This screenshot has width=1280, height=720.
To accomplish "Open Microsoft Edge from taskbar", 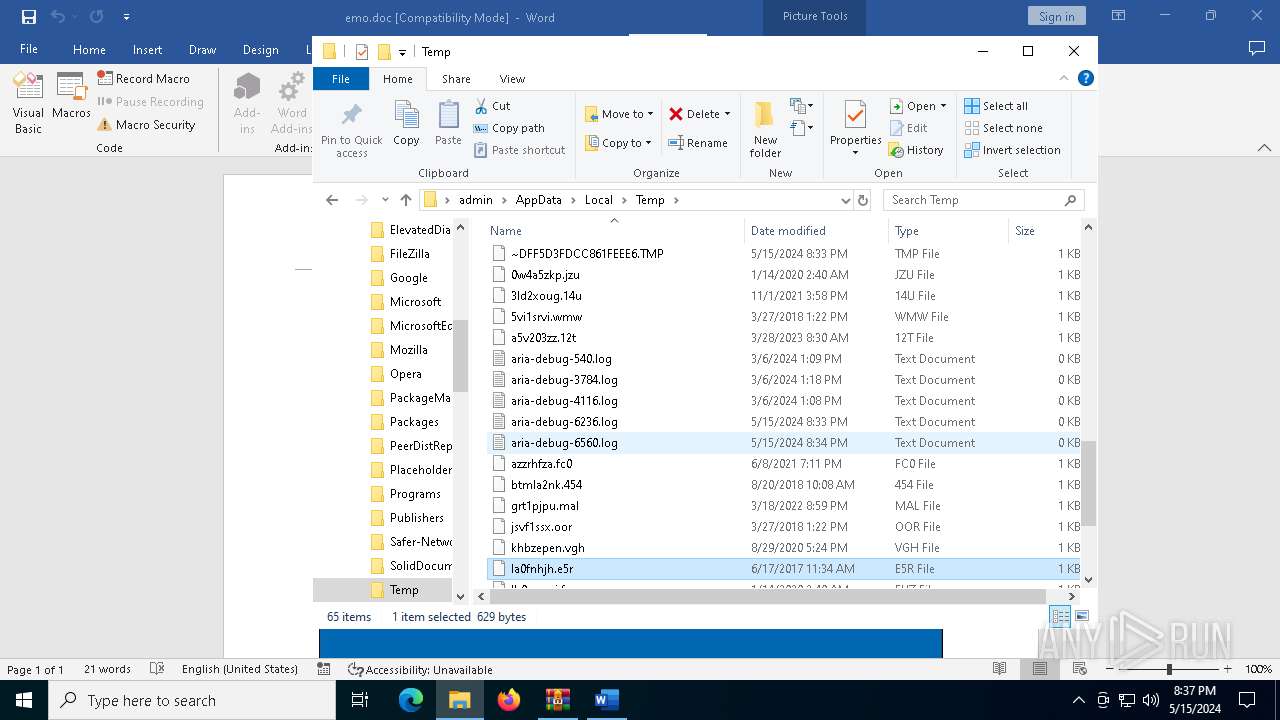I will [x=411, y=700].
